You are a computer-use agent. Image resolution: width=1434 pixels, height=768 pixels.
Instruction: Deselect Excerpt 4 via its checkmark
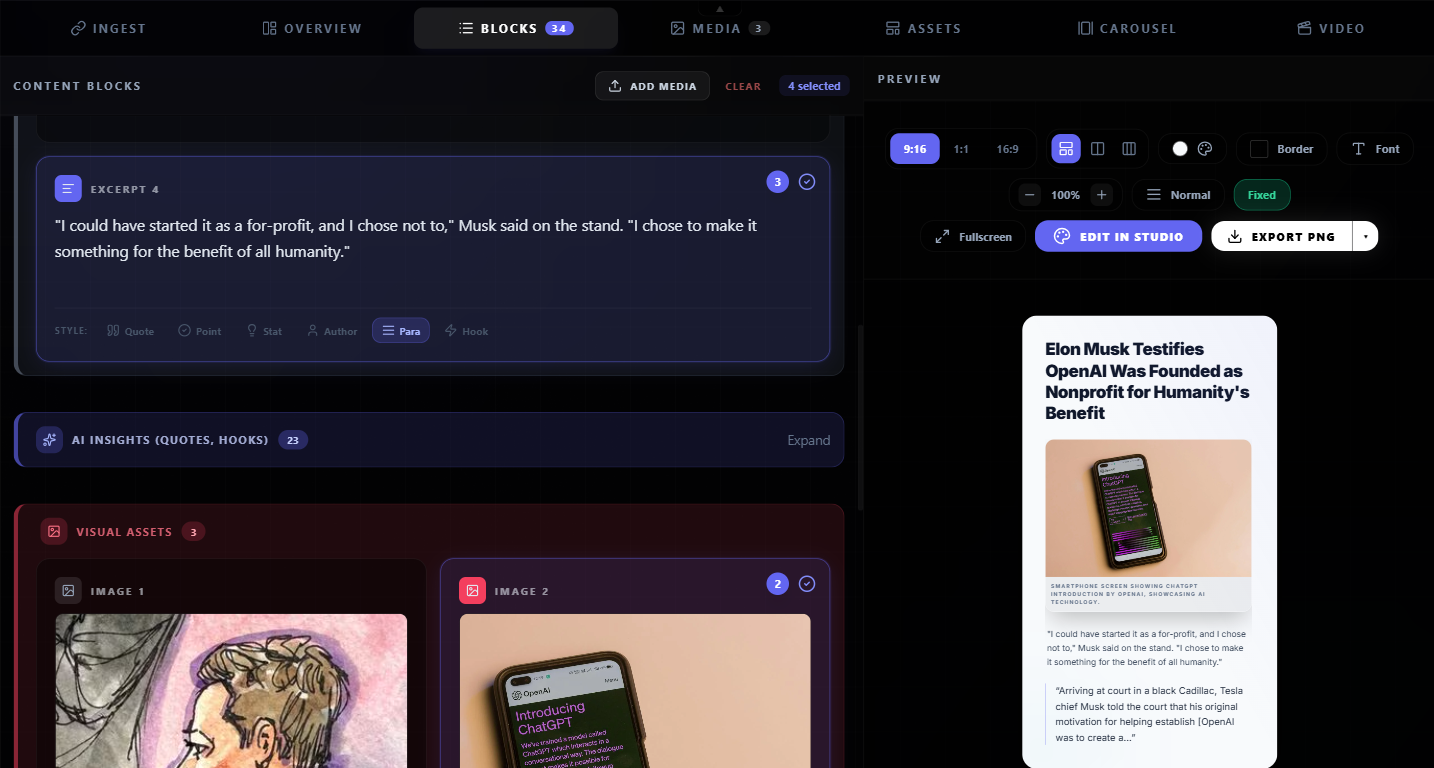coord(807,182)
